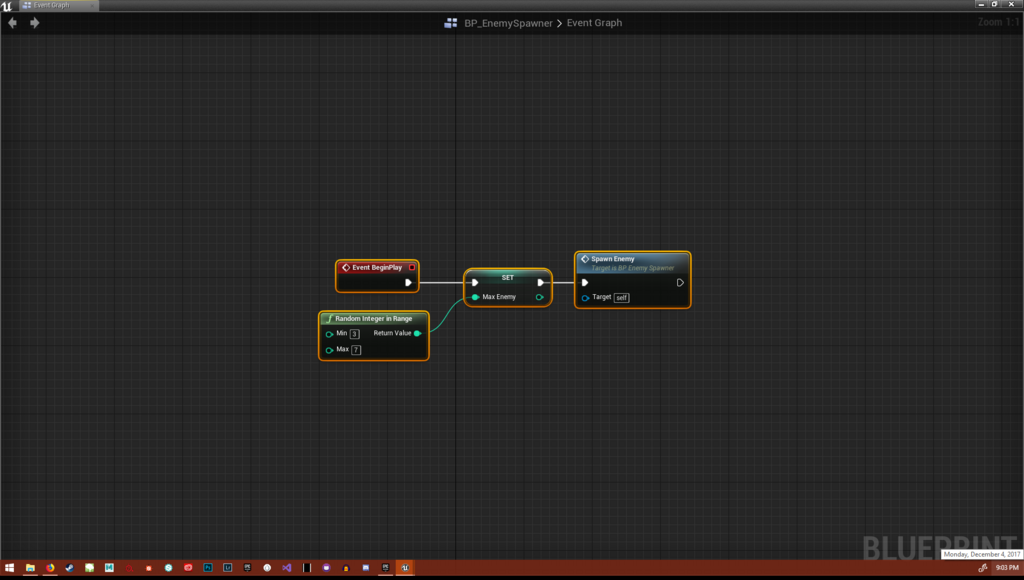1024x580 pixels.
Task: Click the Max value field showing 7
Action: tap(356, 350)
